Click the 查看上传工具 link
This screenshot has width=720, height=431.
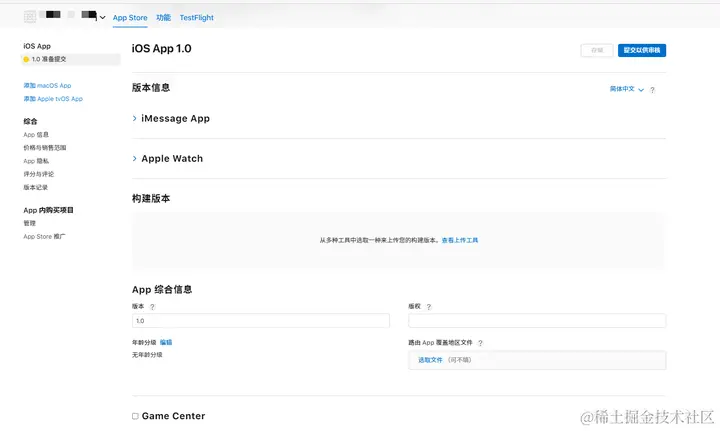[x=460, y=240]
